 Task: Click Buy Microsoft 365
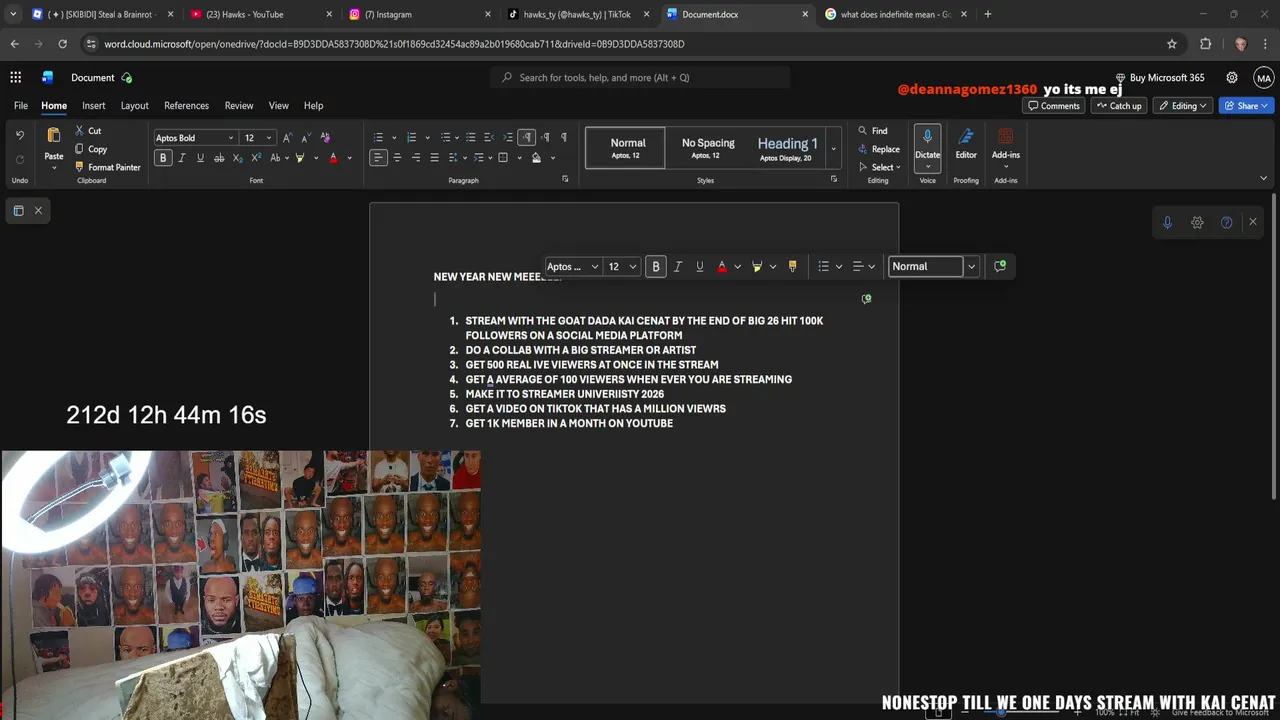pos(1160,77)
